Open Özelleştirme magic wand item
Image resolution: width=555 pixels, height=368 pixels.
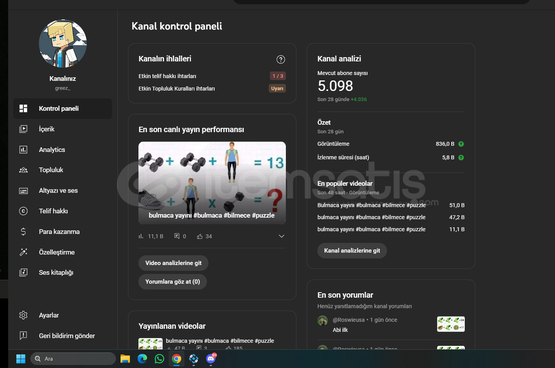(23, 252)
